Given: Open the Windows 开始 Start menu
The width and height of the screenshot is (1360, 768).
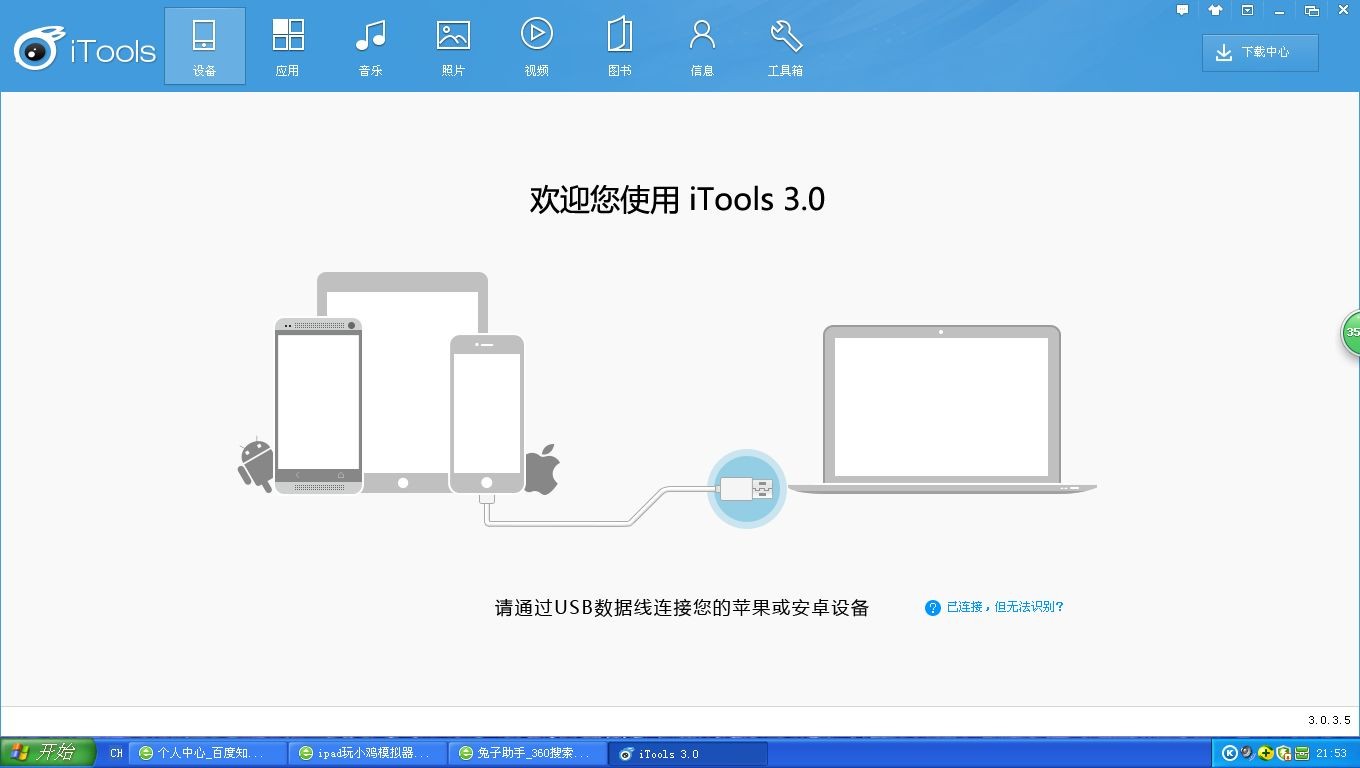Looking at the screenshot, I should [x=48, y=752].
